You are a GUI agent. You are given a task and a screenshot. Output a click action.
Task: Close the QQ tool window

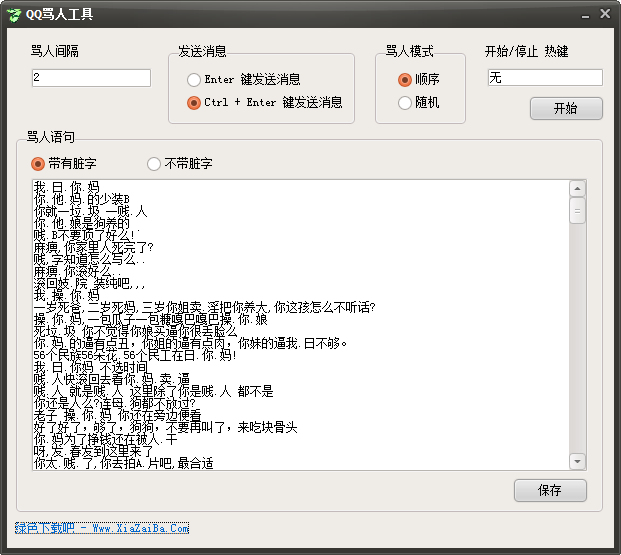click(x=605, y=14)
